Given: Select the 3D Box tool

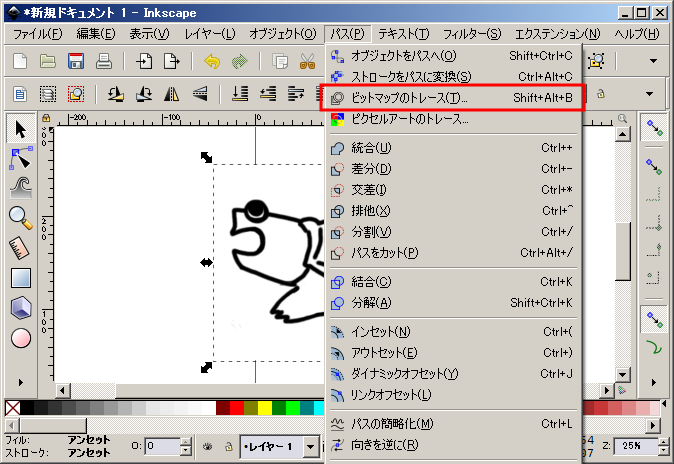Looking at the screenshot, I should click(x=21, y=308).
